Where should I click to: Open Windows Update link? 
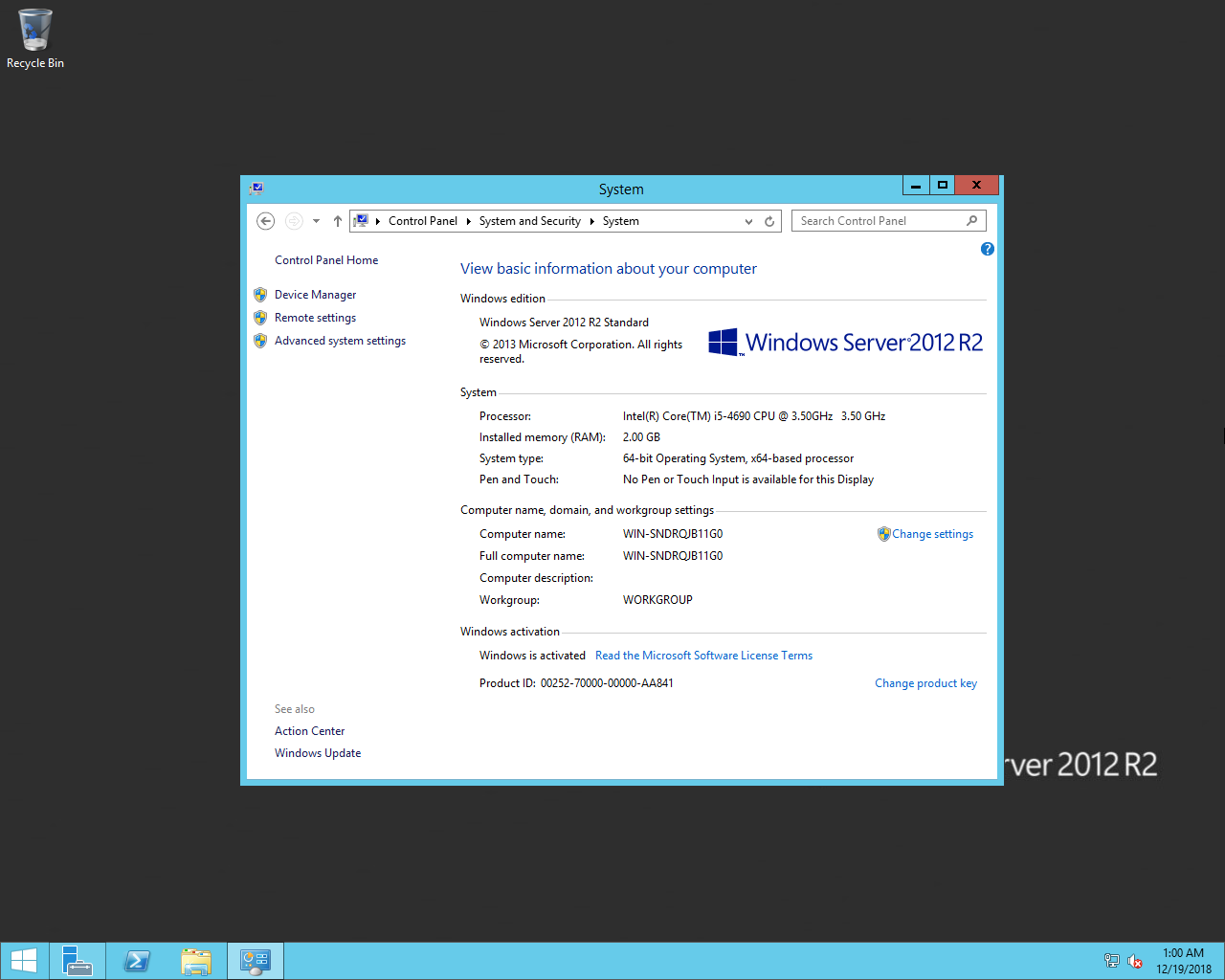pyautogui.click(x=318, y=753)
